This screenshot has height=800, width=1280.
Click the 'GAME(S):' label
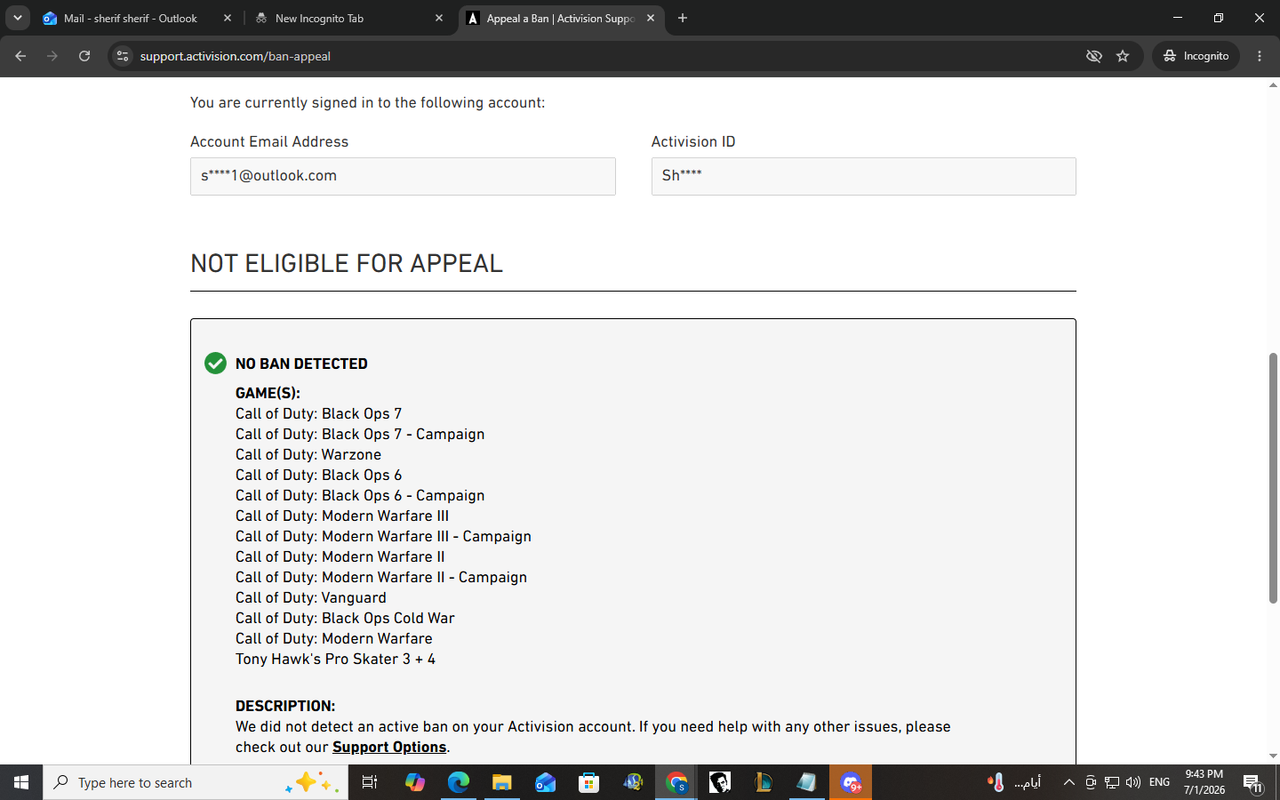[267, 393]
